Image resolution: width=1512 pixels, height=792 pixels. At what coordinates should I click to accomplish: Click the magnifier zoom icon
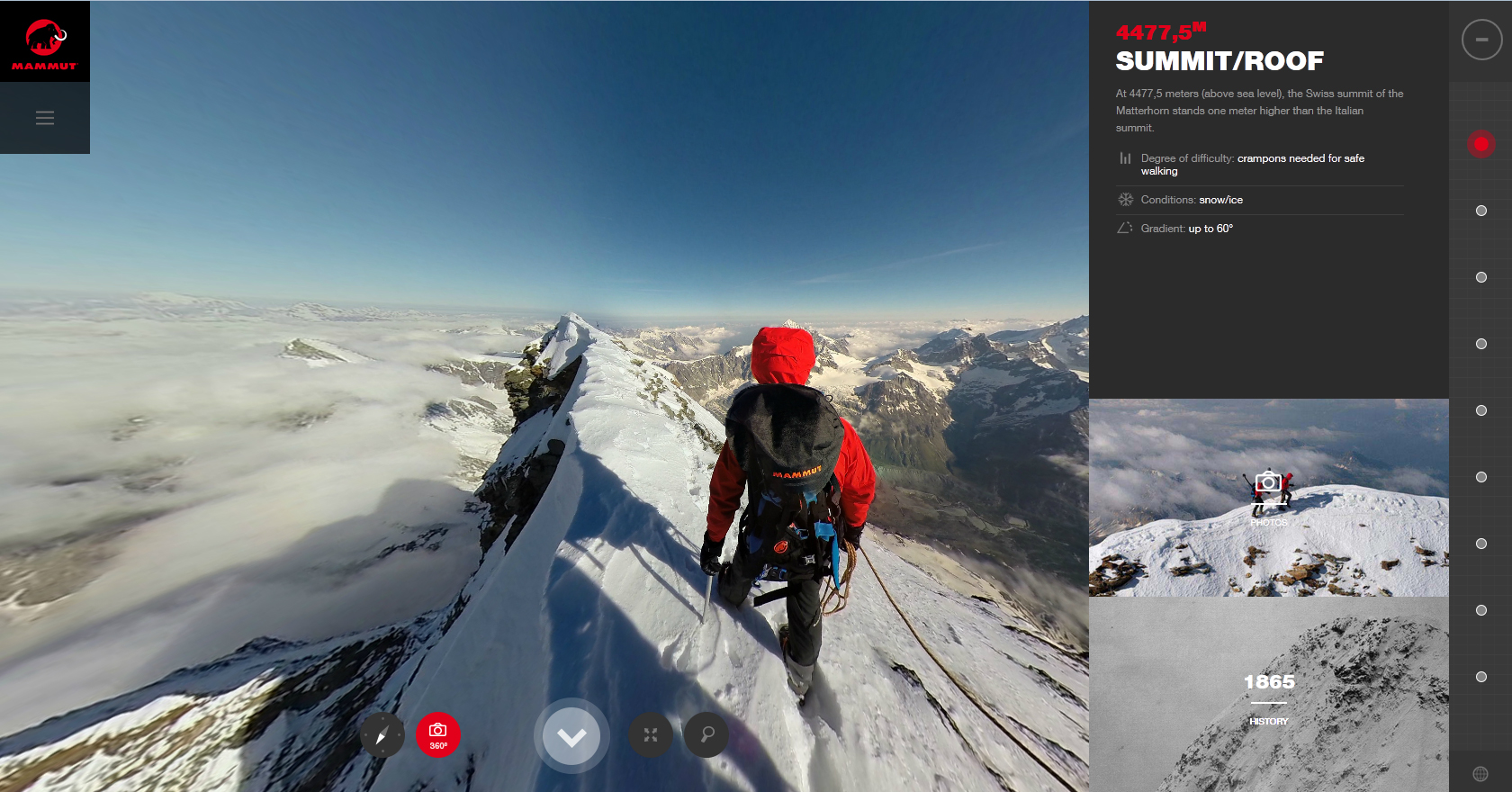pyautogui.click(x=707, y=735)
